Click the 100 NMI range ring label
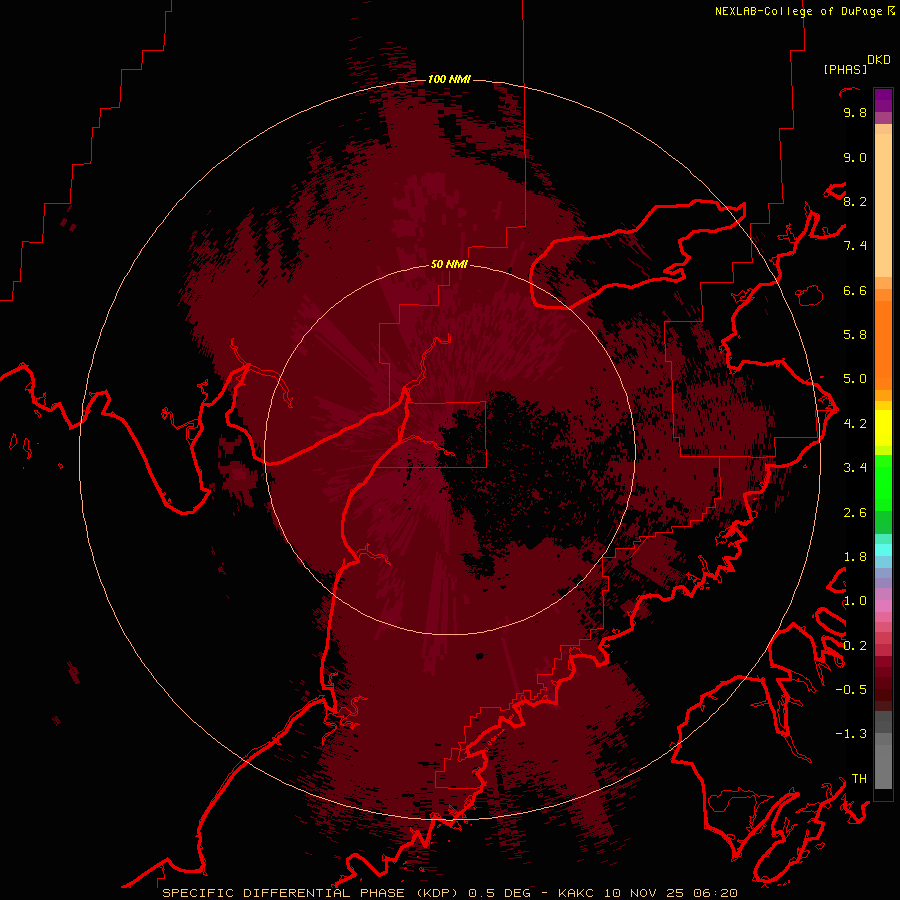Viewport: 900px width, 900px height. pyautogui.click(x=449, y=79)
